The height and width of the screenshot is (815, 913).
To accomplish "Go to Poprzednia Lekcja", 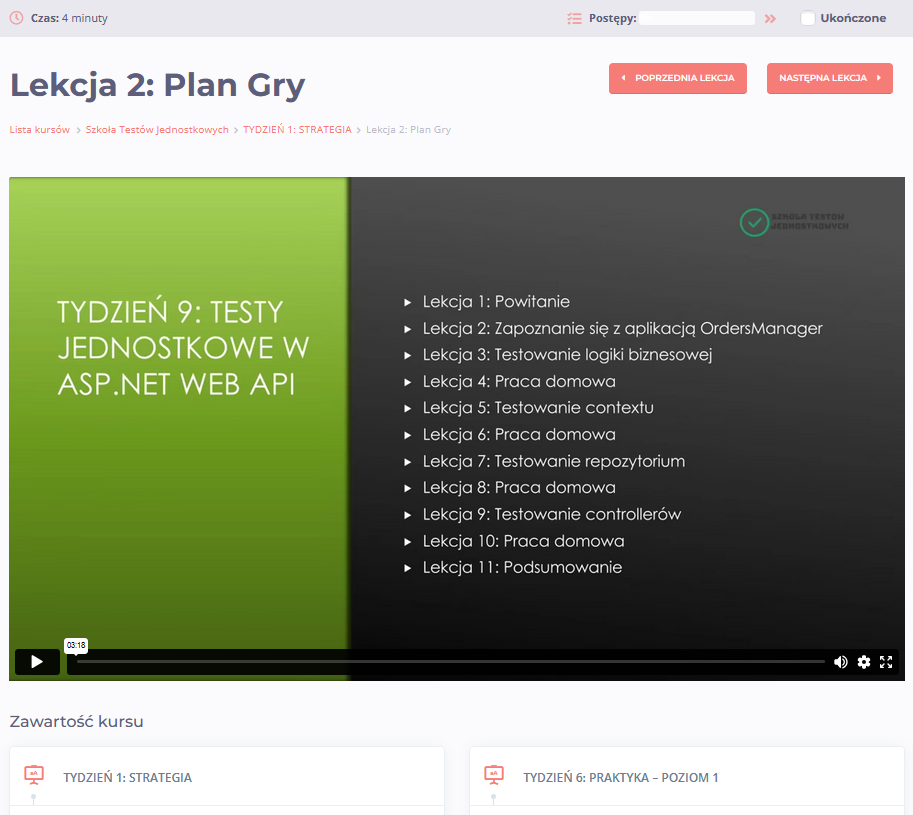I will tap(678, 78).
